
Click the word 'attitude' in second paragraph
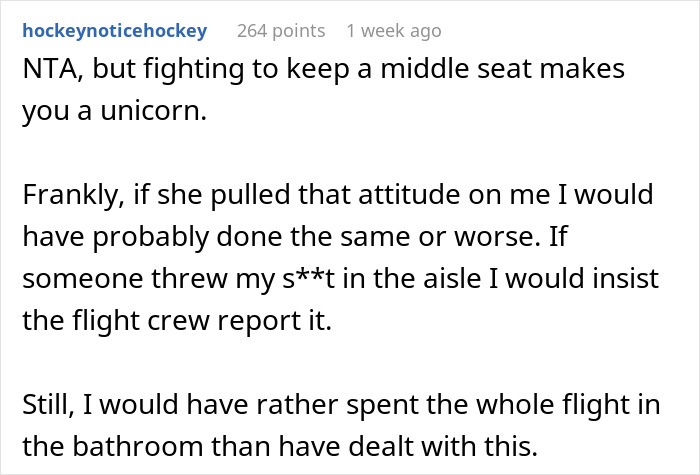click(x=409, y=195)
